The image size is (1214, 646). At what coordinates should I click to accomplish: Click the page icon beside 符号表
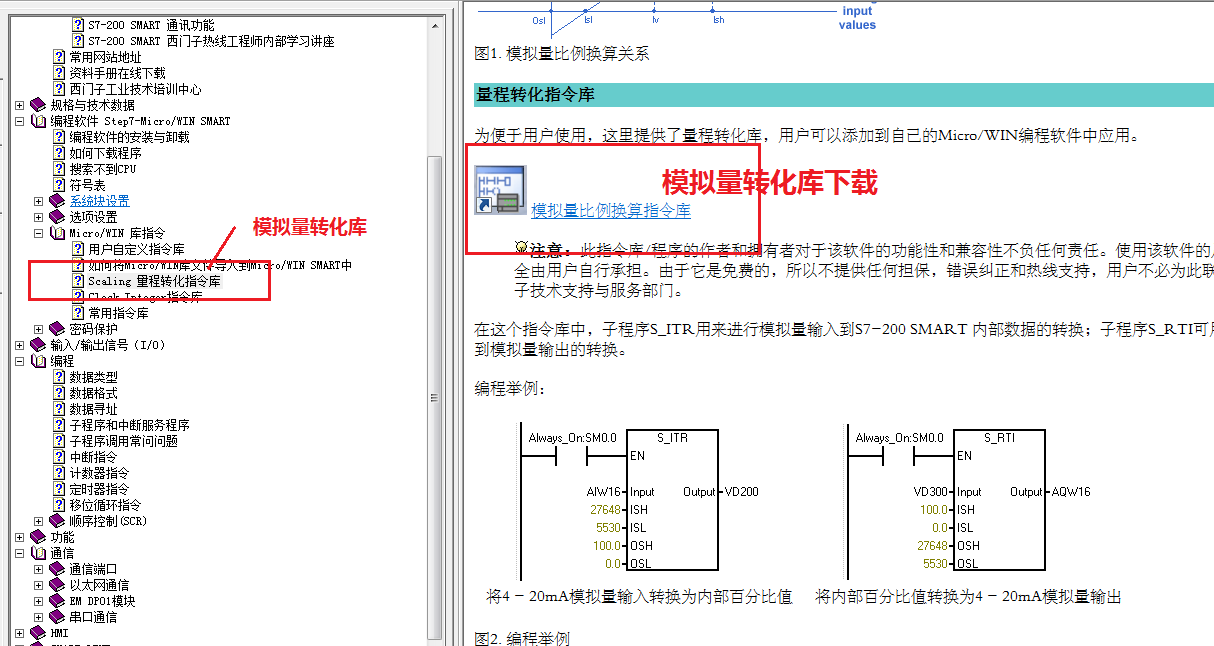click(x=59, y=185)
